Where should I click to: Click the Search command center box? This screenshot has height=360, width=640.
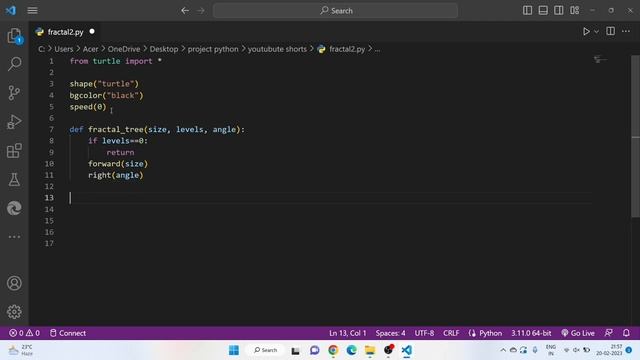coord(335,11)
